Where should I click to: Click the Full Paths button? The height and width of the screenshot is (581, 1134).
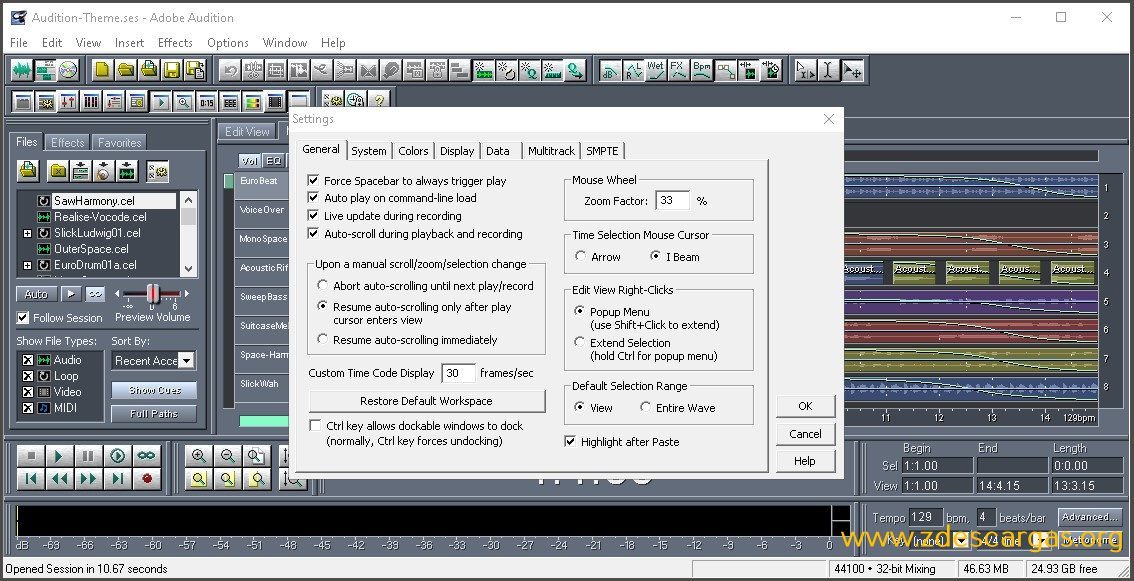pyautogui.click(x=154, y=414)
